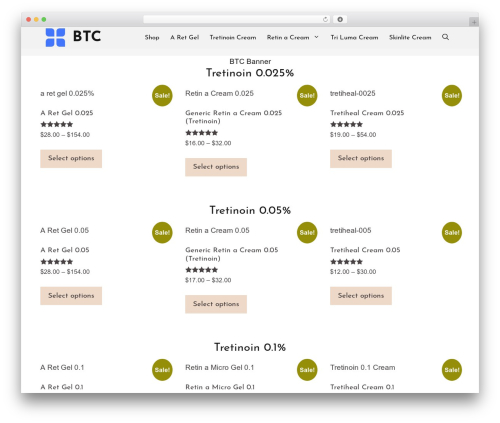
Task: Click the BTC Banner image placeholder
Action: coord(250,62)
